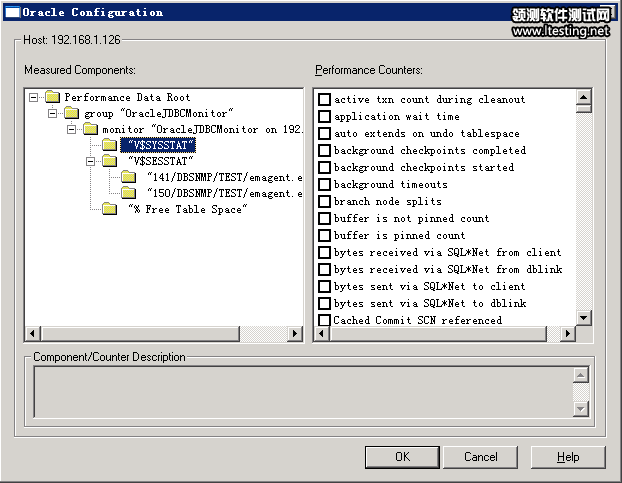
Task: Check active txn count during cleanout
Action: (x=324, y=99)
